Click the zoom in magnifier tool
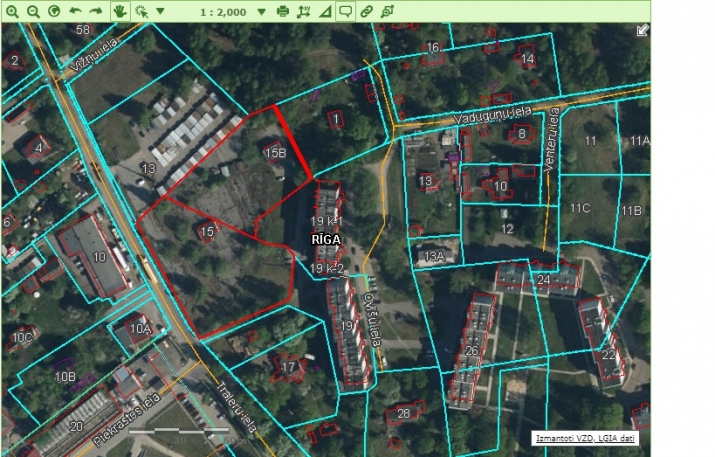The height and width of the screenshot is (457, 715). click(x=12, y=11)
